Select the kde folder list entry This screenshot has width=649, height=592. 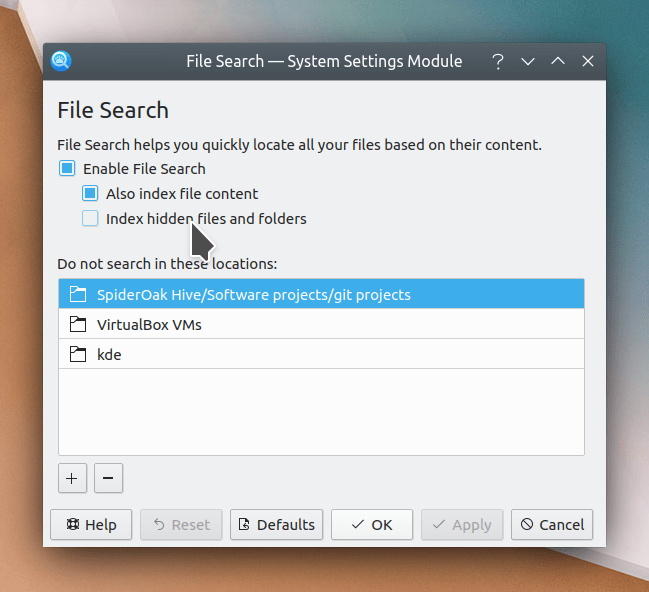(x=320, y=354)
